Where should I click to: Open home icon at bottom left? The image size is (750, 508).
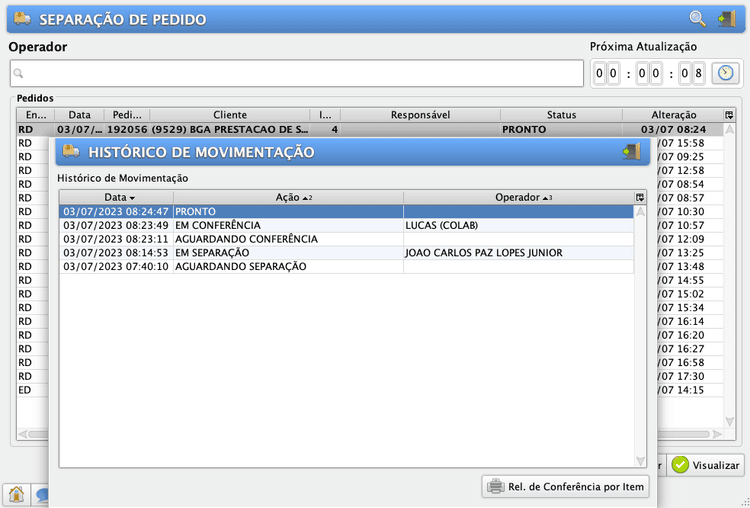(16, 494)
